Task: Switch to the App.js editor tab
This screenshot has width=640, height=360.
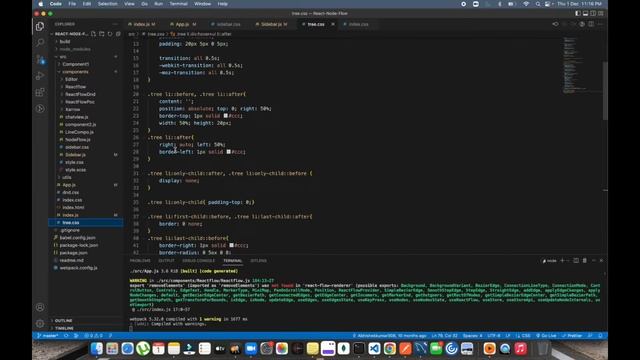Action: point(183,24)
